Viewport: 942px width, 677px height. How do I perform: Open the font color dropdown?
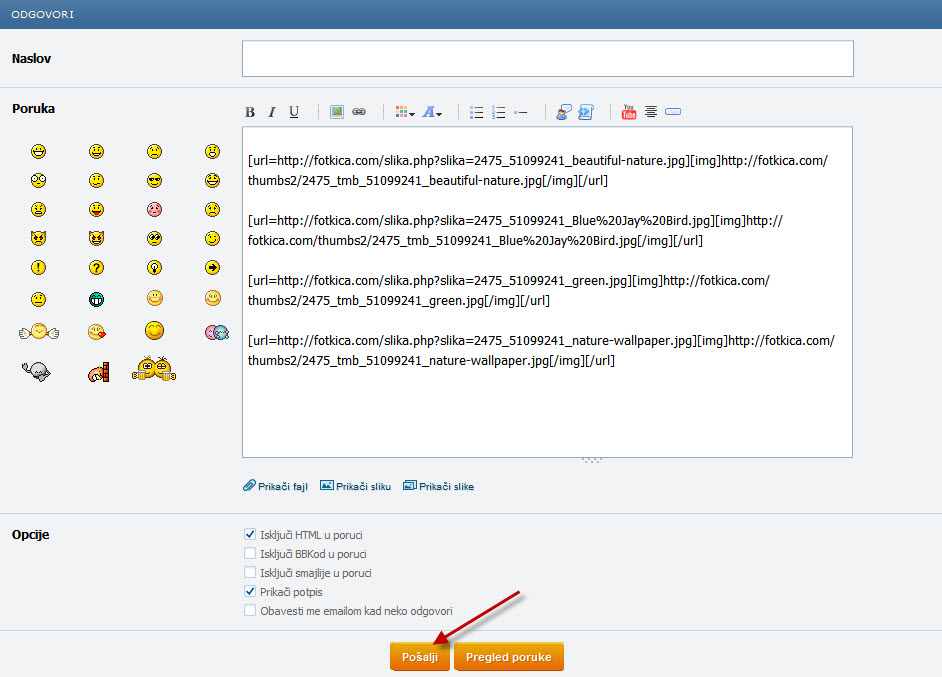[404, 112]
